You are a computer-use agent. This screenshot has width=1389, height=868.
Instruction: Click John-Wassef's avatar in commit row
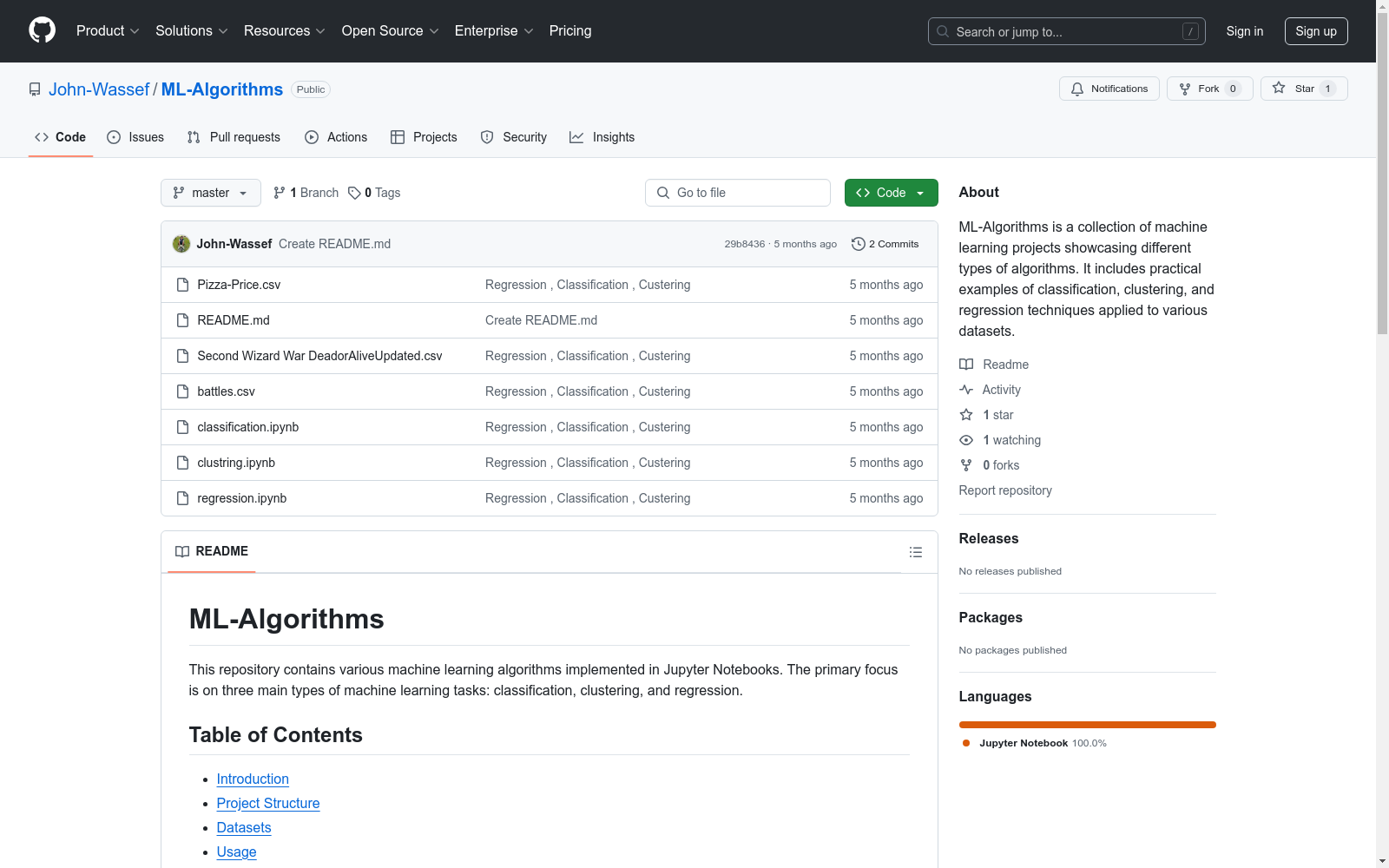pos(181,244)
